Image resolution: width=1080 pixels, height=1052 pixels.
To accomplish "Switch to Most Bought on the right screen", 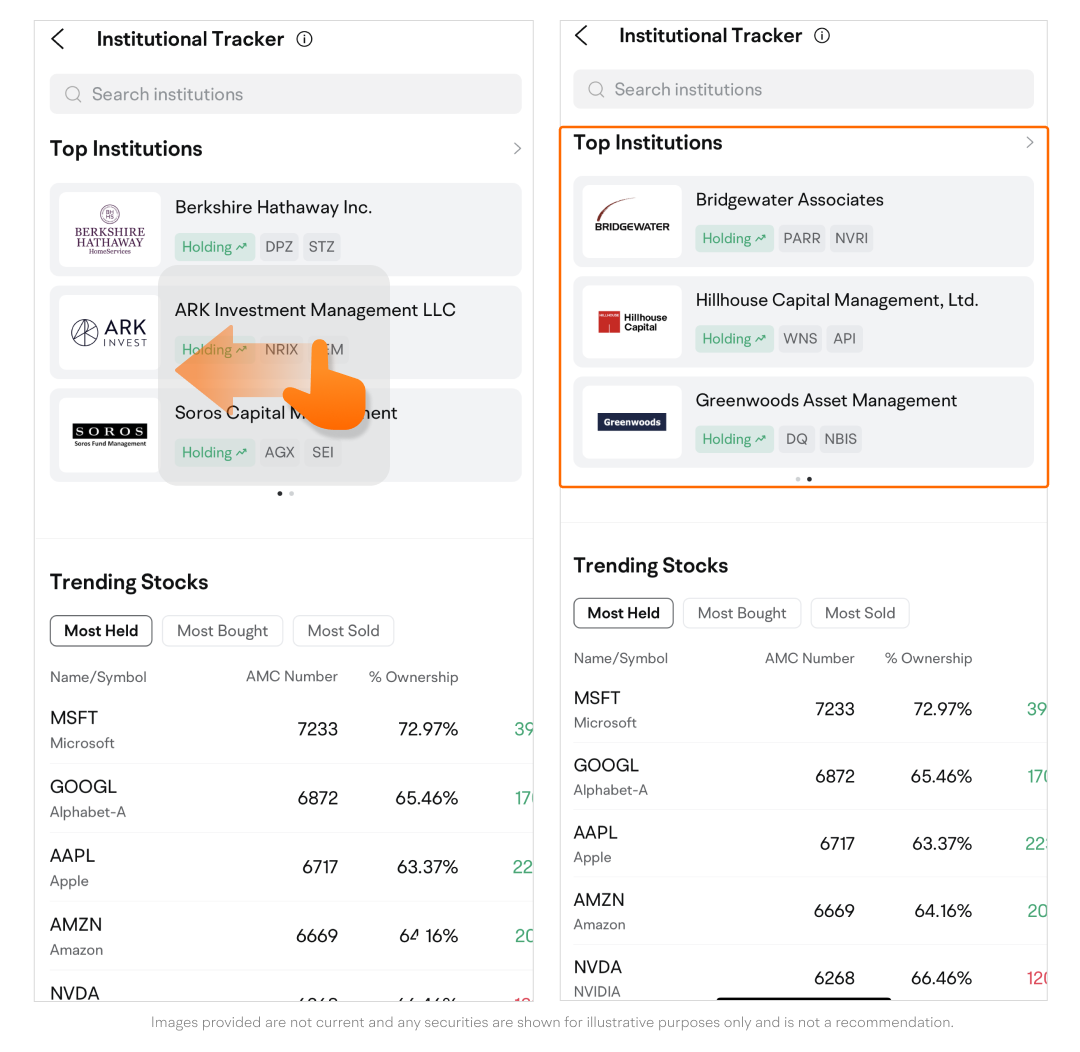I will 742,613.
